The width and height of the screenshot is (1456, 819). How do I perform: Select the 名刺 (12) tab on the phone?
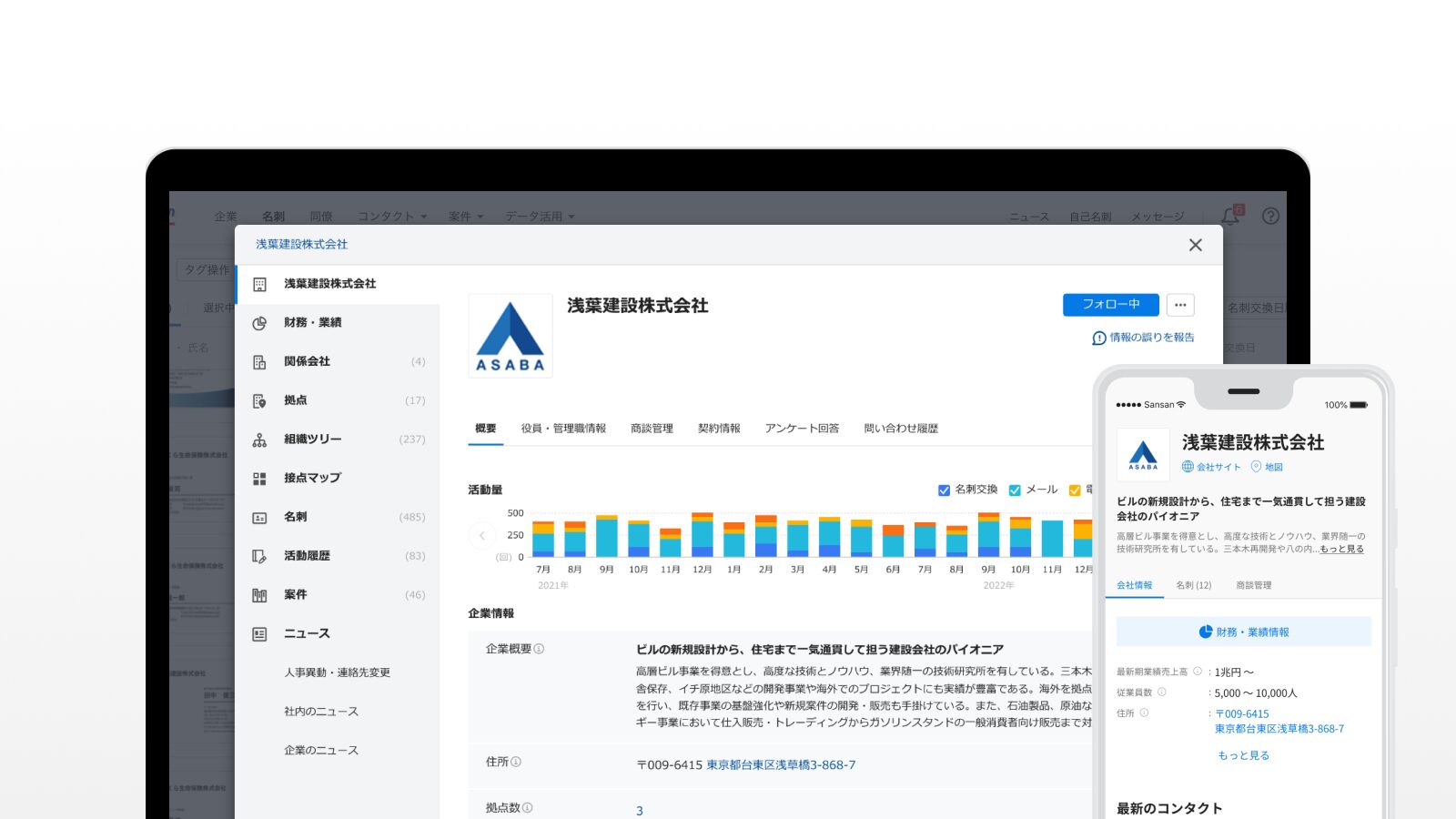[x=1194, y=585]
